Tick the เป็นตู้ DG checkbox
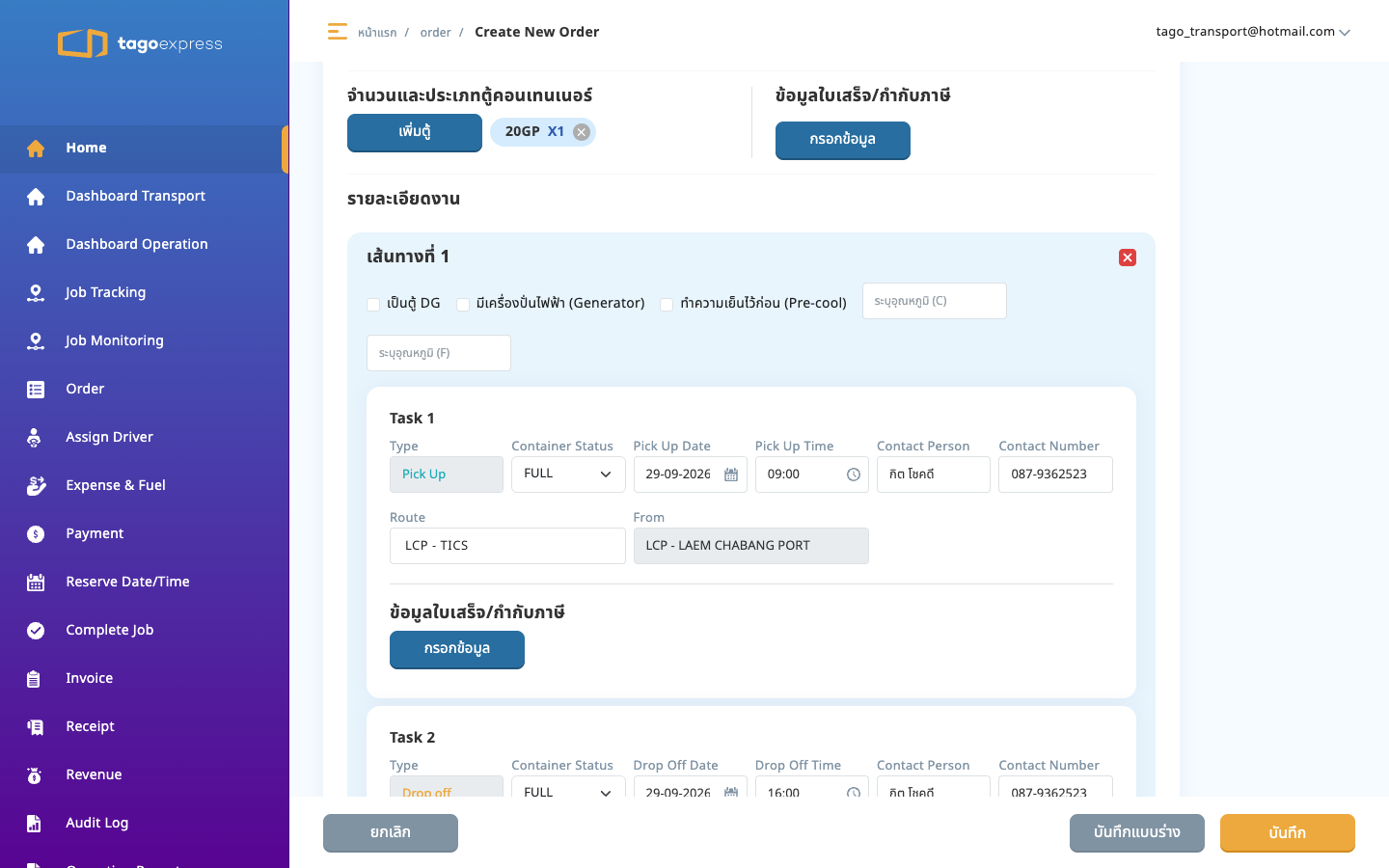 373,304
